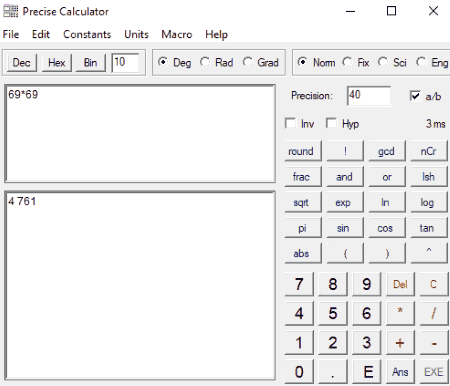The image size is (450, 386).
Task: Click the Del button
Action: (400, 284)
